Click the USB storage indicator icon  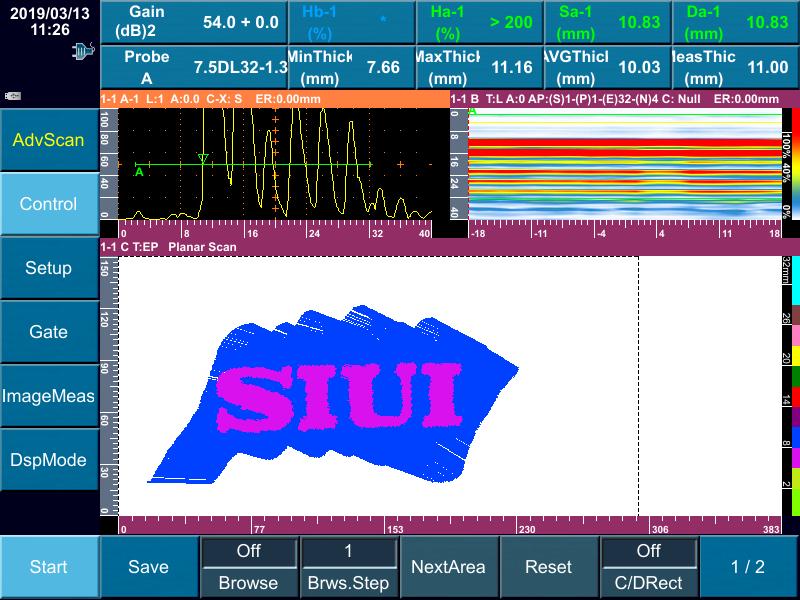[x=13, y=96]
